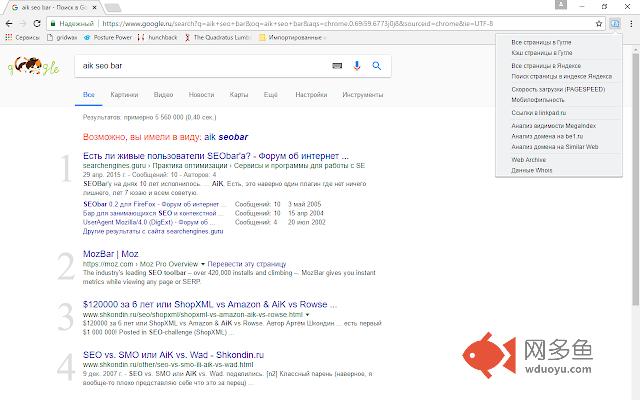Viewport: 640px width, 400px height.
Task: Select Все страницы в Гугле menu item
Action: click(541, 42)
